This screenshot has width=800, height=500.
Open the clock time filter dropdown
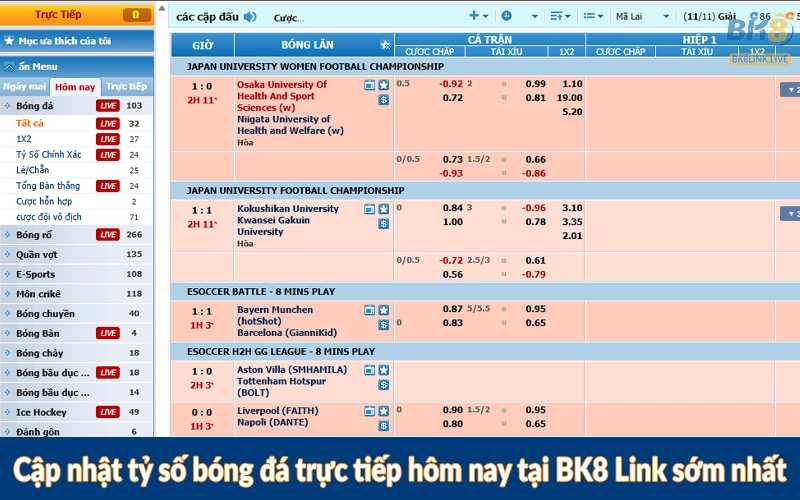519,16
